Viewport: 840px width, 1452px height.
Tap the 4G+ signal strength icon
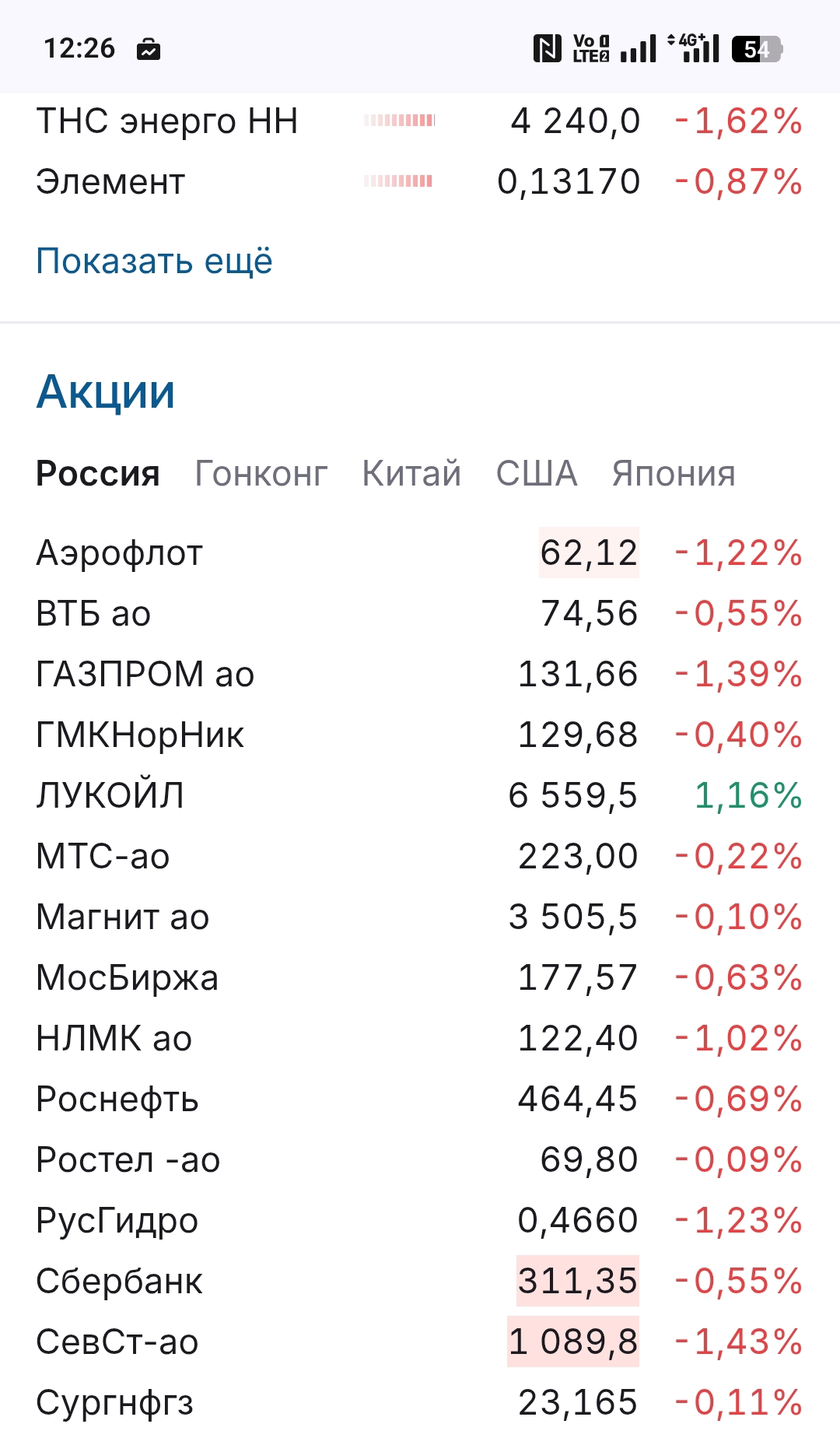(694, 48)
